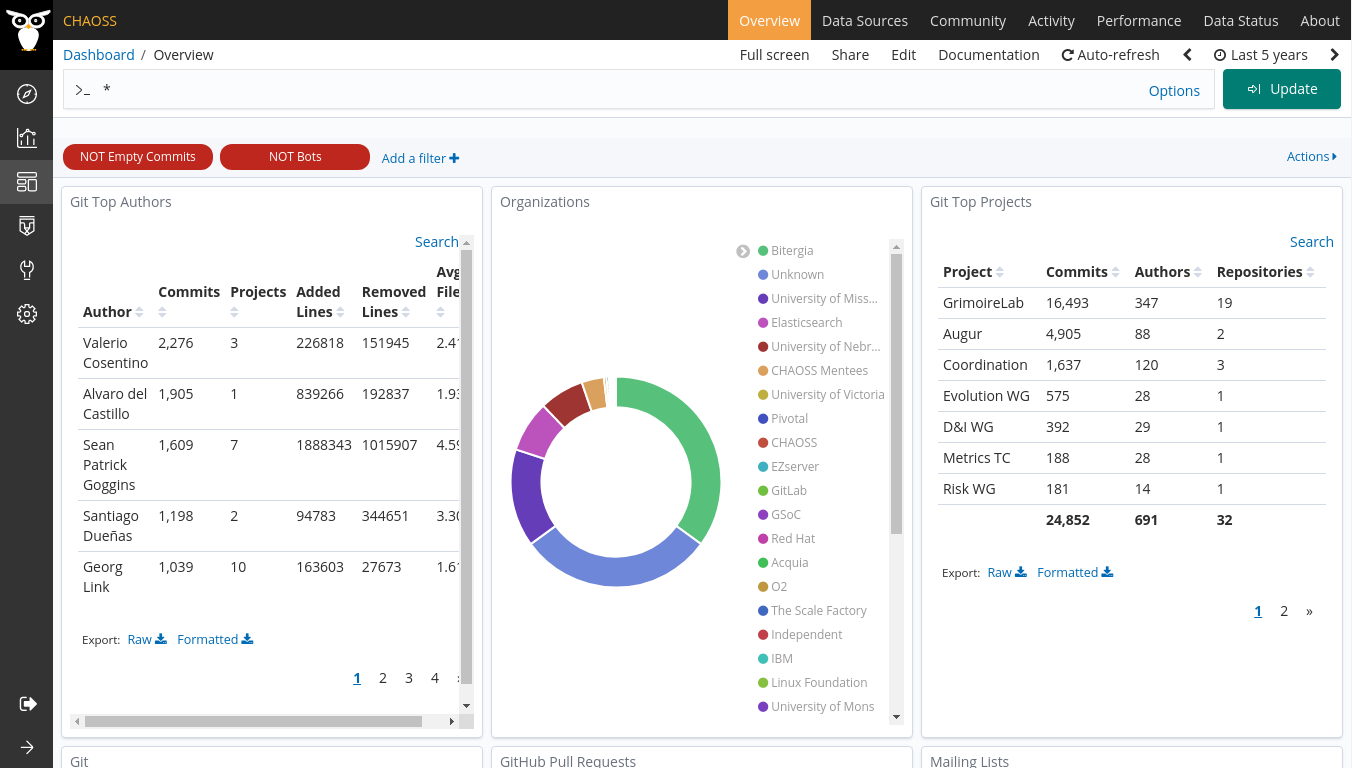The image size is (1352, 768).
Task: Export Formatted data from Git Top Authors
Action: point(215,640)
